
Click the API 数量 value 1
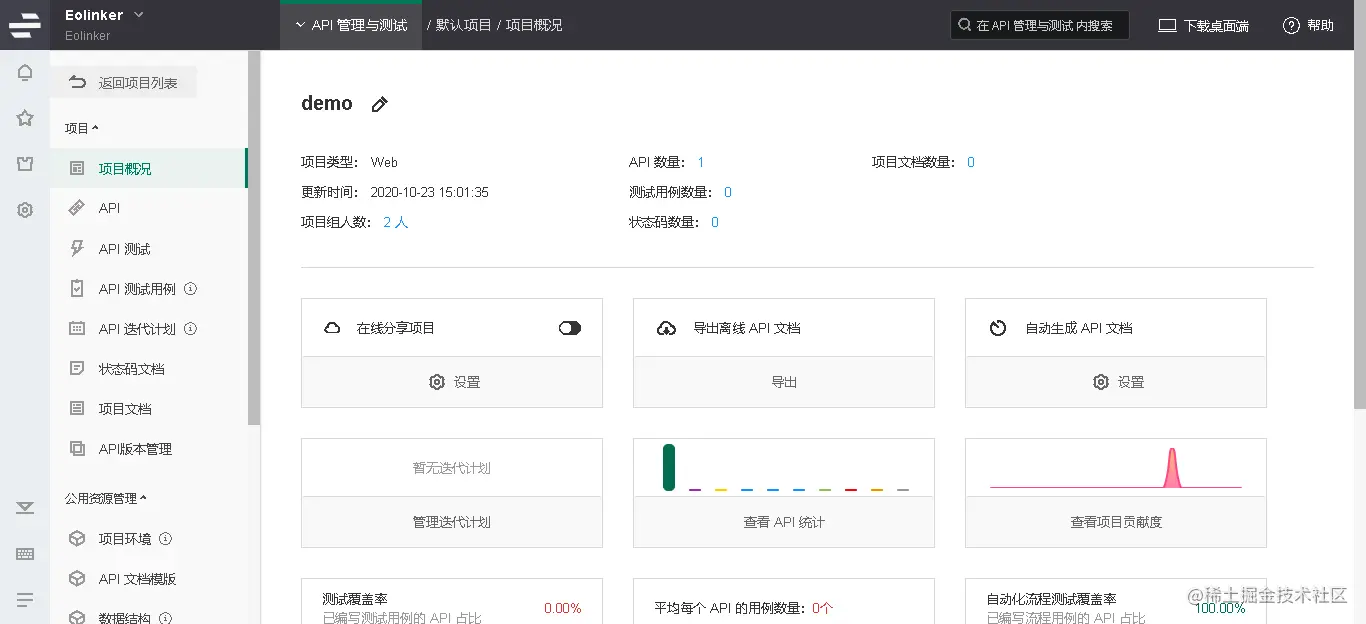(x=701, y=162)
